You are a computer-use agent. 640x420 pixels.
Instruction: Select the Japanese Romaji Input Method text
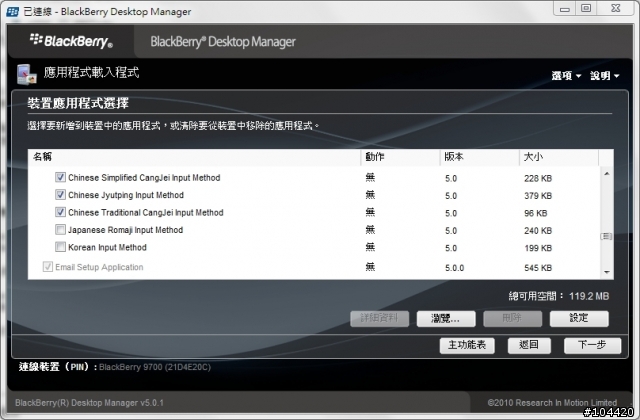point(125,230)
